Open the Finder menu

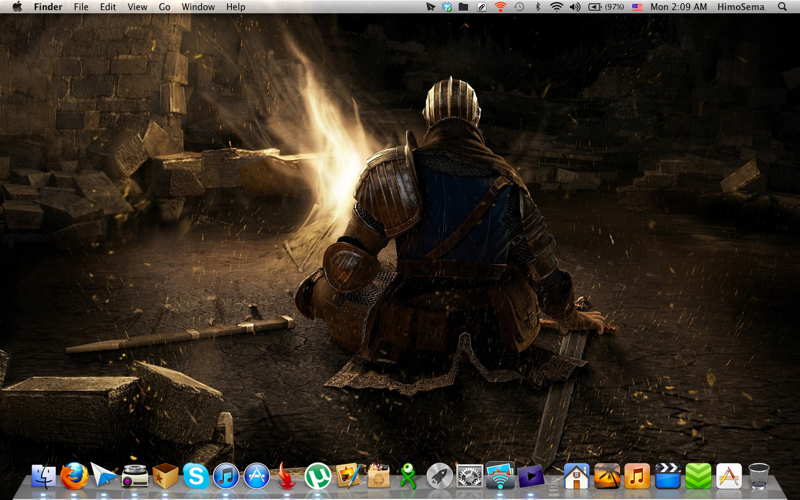tap(48, 7)
